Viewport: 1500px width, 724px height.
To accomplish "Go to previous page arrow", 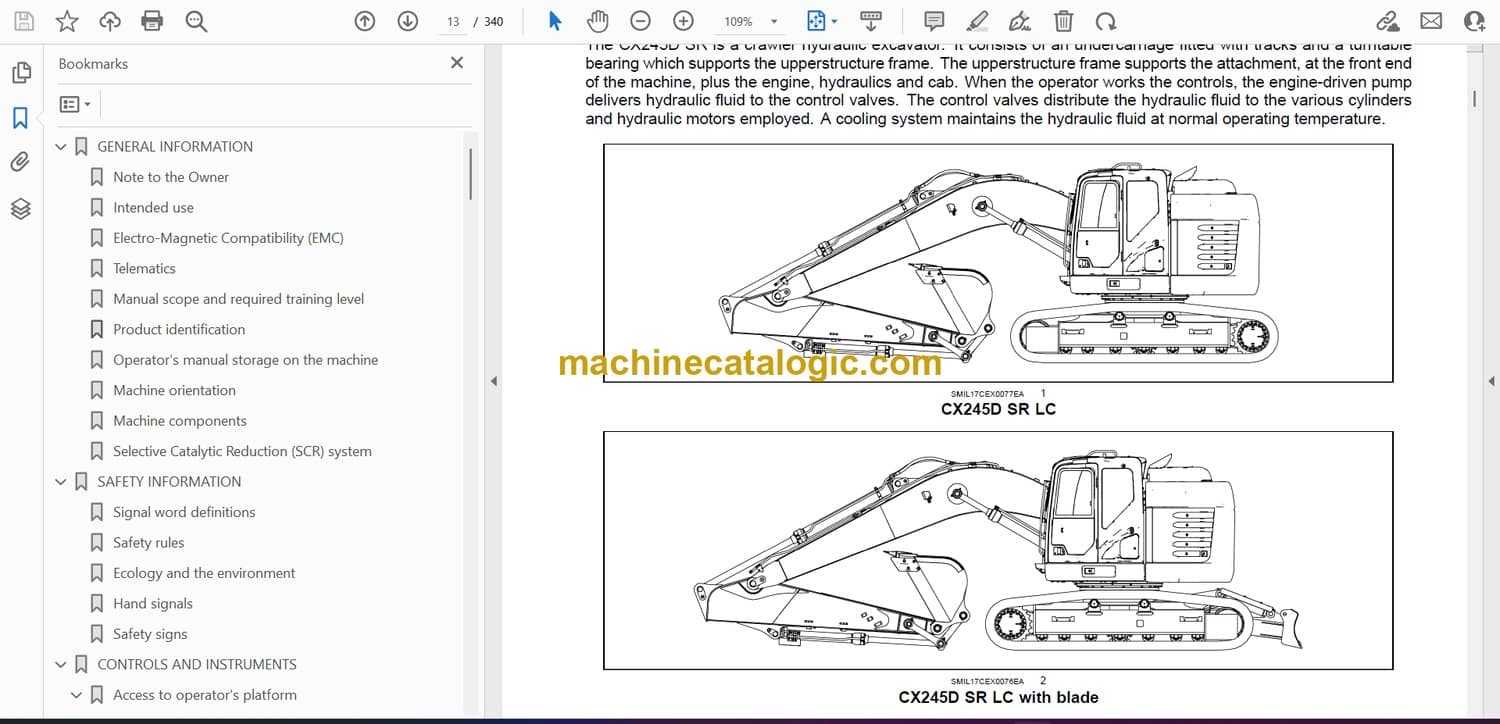I will click(x=365, y=21).
